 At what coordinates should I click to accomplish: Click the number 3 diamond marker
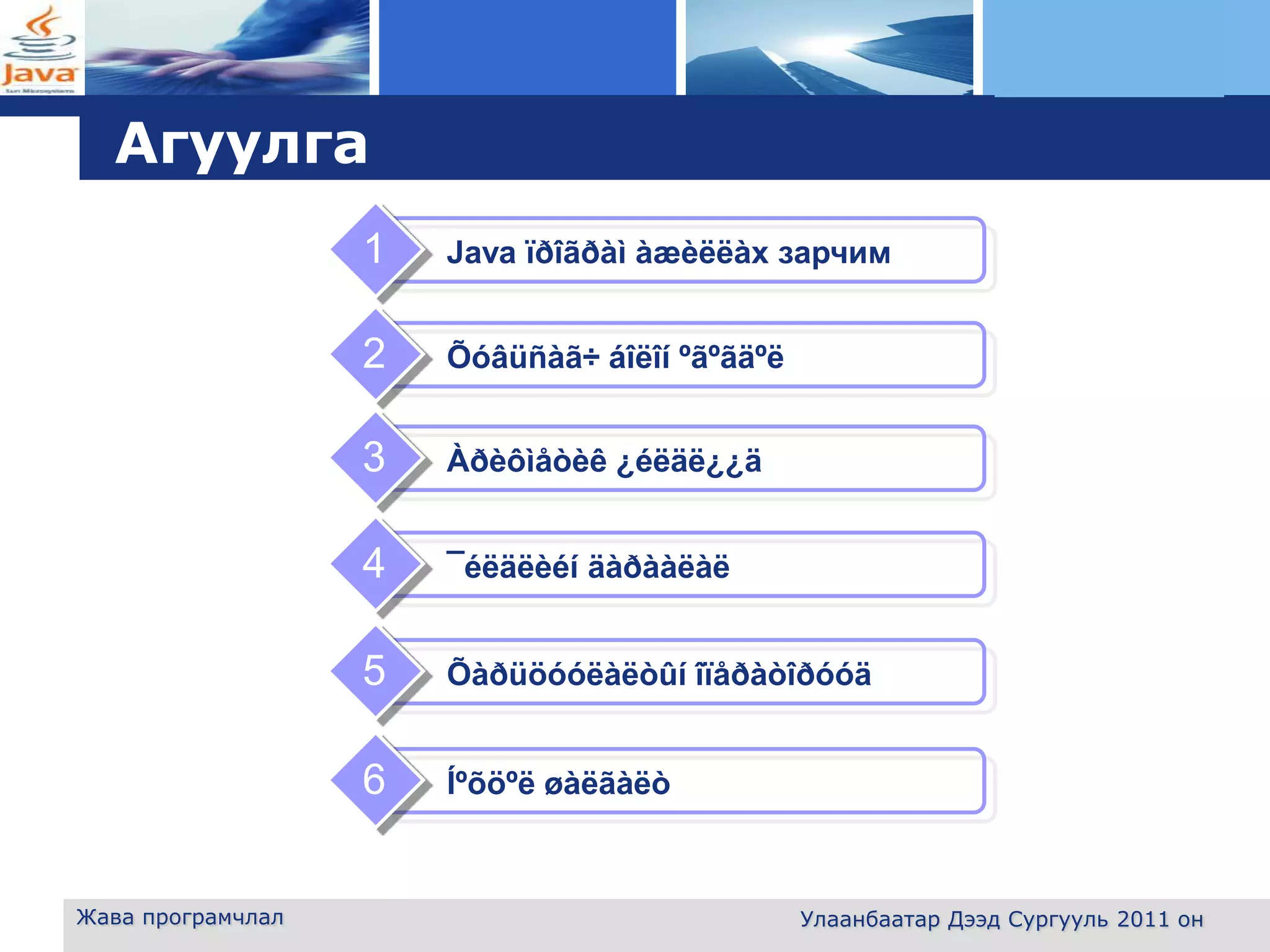[375, 458]
